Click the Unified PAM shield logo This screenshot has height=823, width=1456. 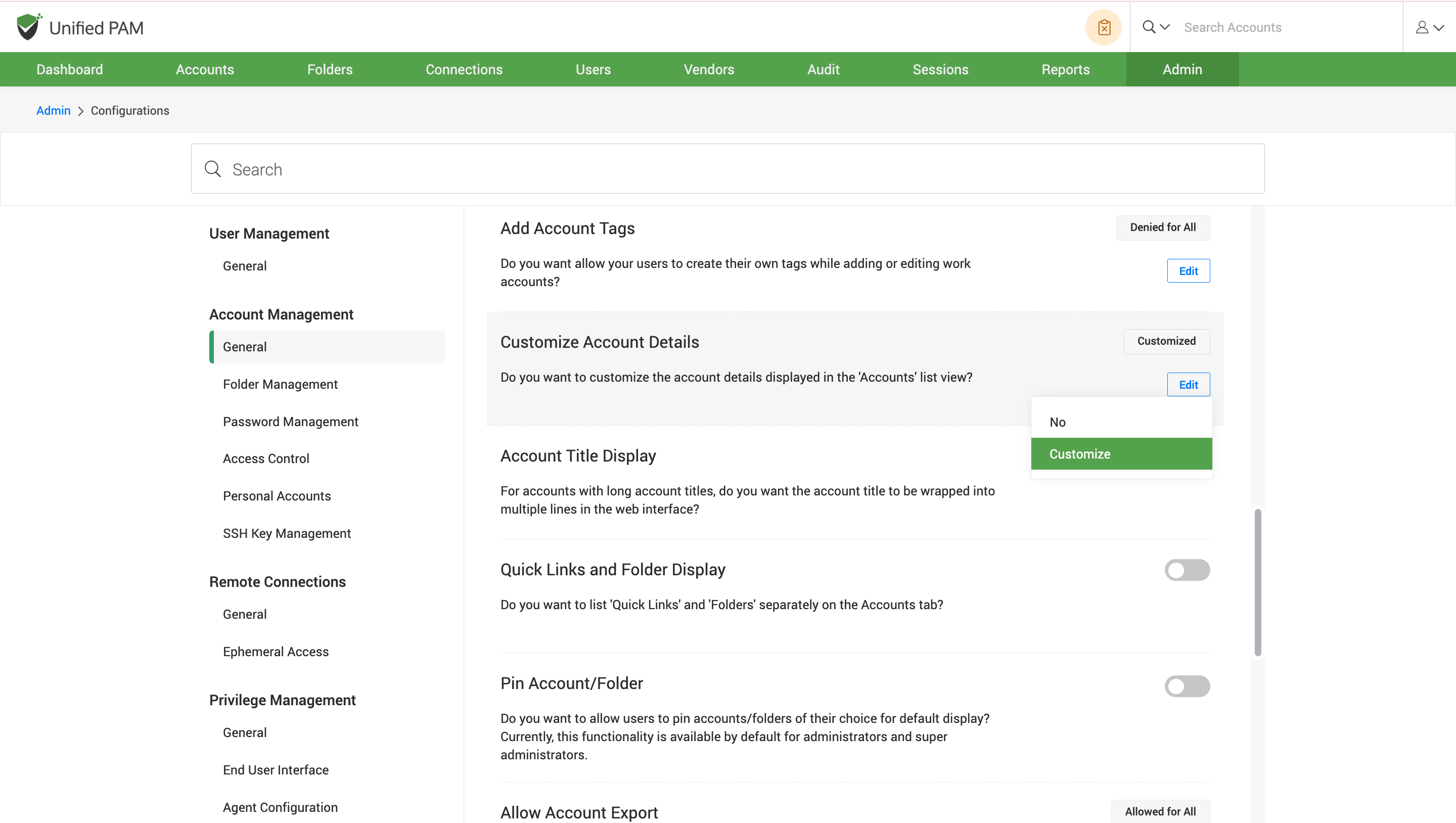28,27
